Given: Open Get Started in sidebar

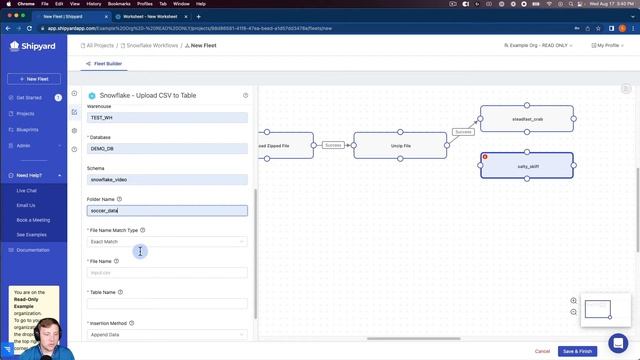Looking at the screenshot, I should click(x=29, y=98).
